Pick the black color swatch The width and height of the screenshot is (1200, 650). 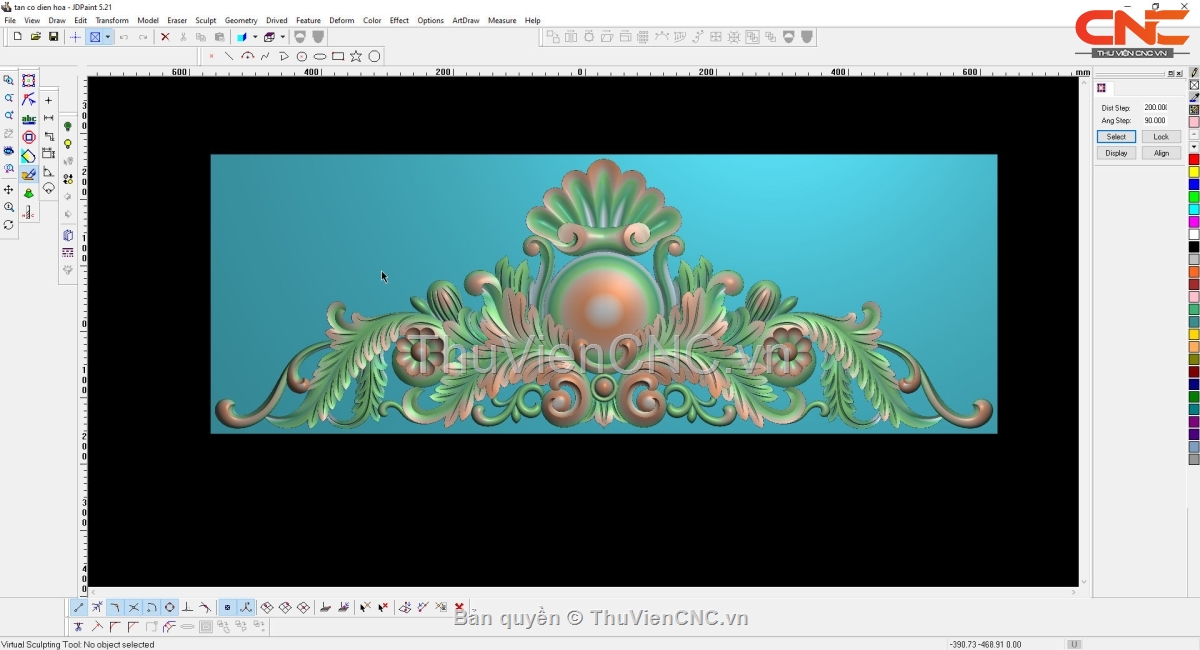point(1194,247)
